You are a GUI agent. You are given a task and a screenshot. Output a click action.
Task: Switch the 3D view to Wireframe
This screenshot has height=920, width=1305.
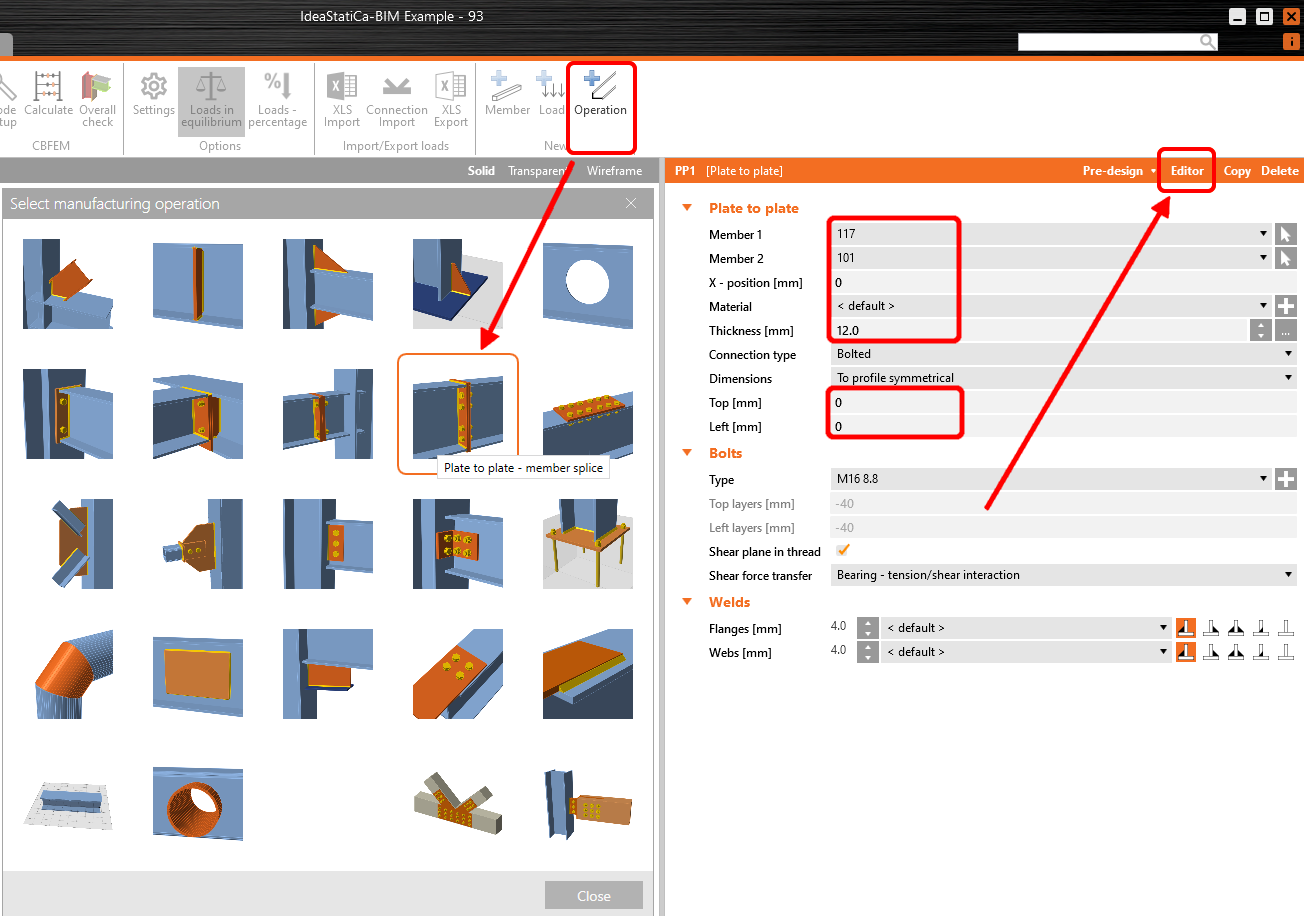coord(614,170)
